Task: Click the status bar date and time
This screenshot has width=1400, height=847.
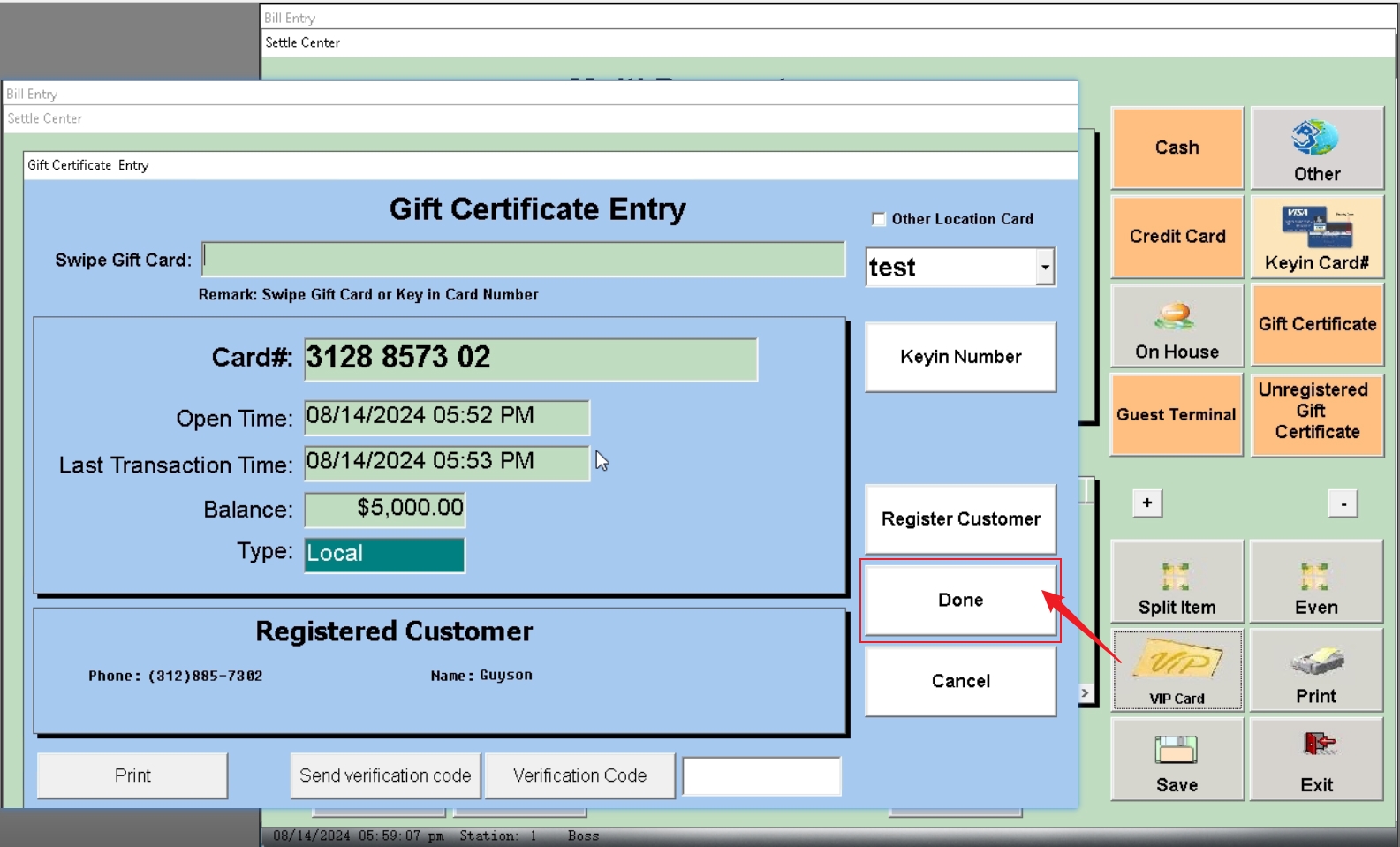Action: pos(358,836)
